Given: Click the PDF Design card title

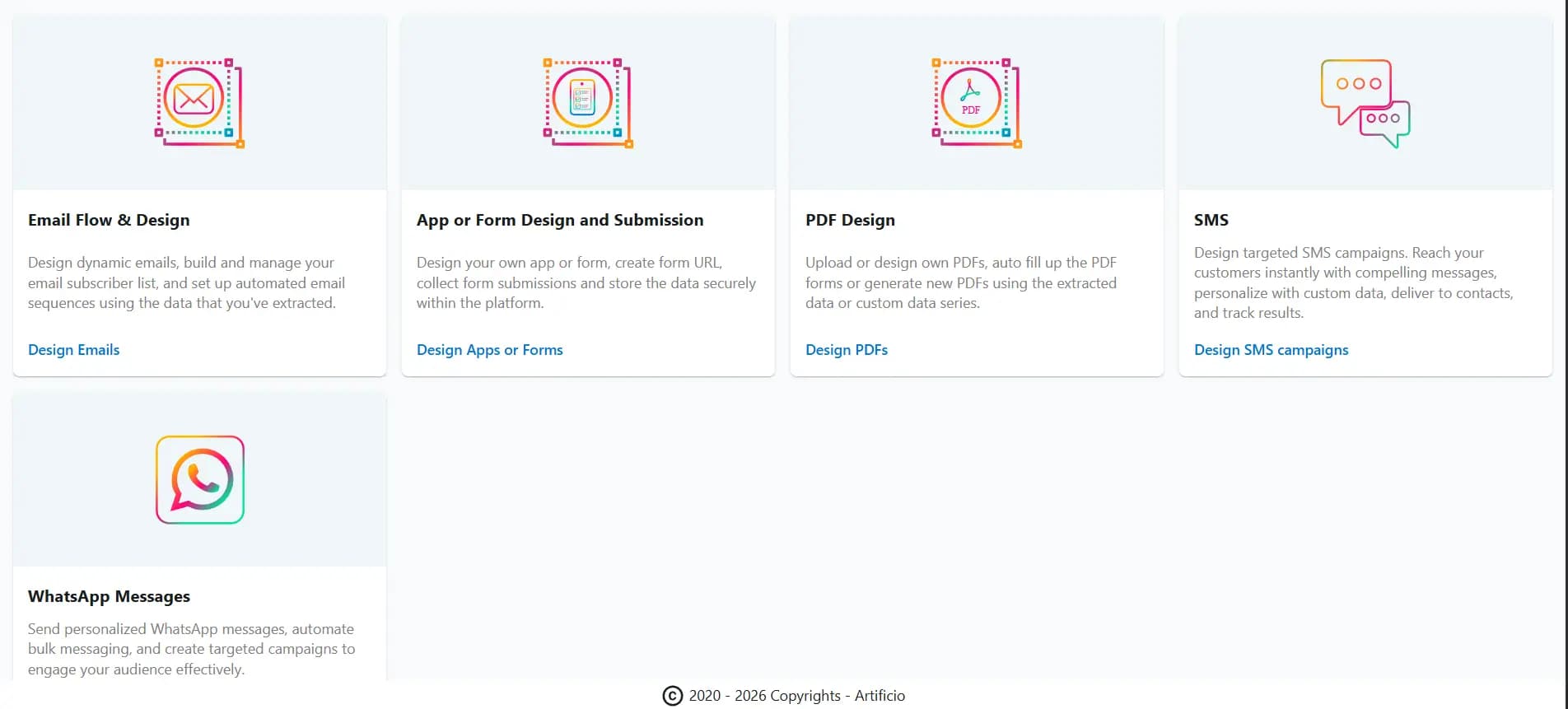Looking at the screenshot, I should pyautogui.click(x=850, y=220).
